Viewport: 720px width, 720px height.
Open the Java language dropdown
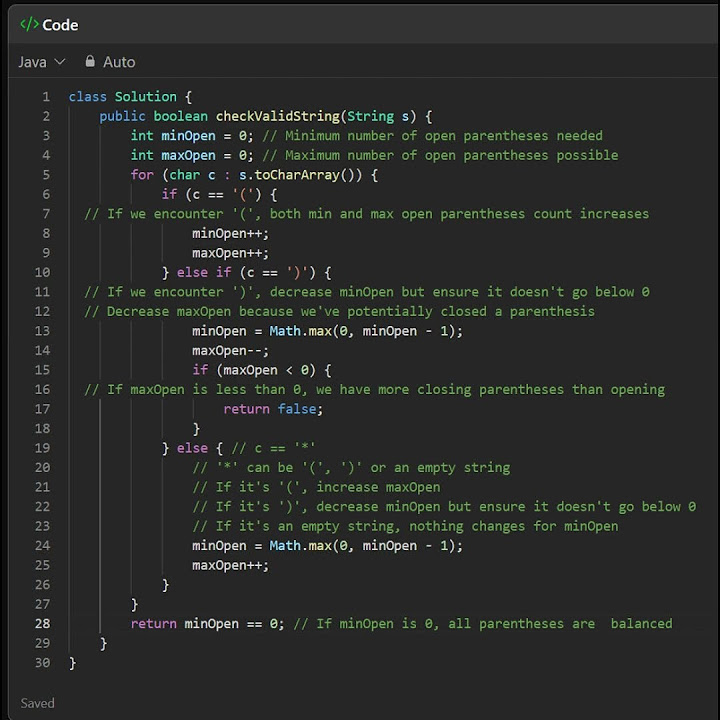[x=42, y=62]
